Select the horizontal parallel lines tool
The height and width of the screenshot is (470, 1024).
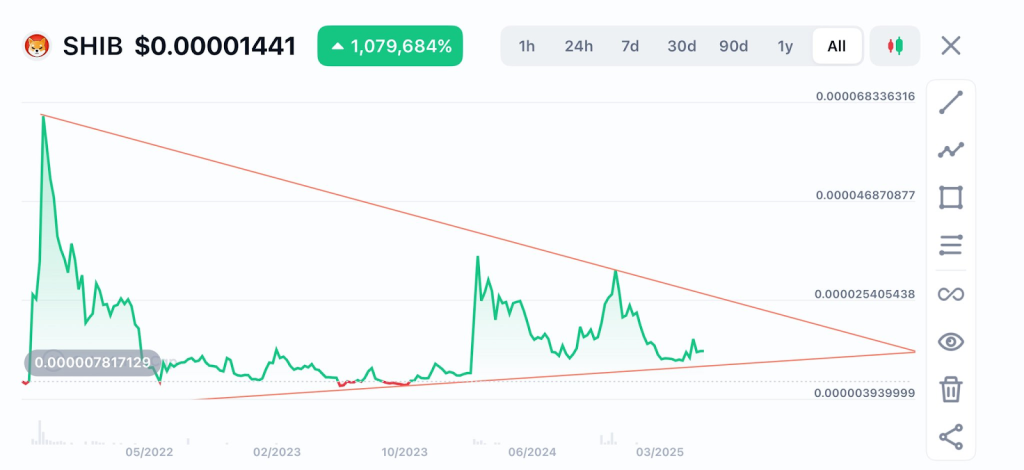tap(951, 245)
